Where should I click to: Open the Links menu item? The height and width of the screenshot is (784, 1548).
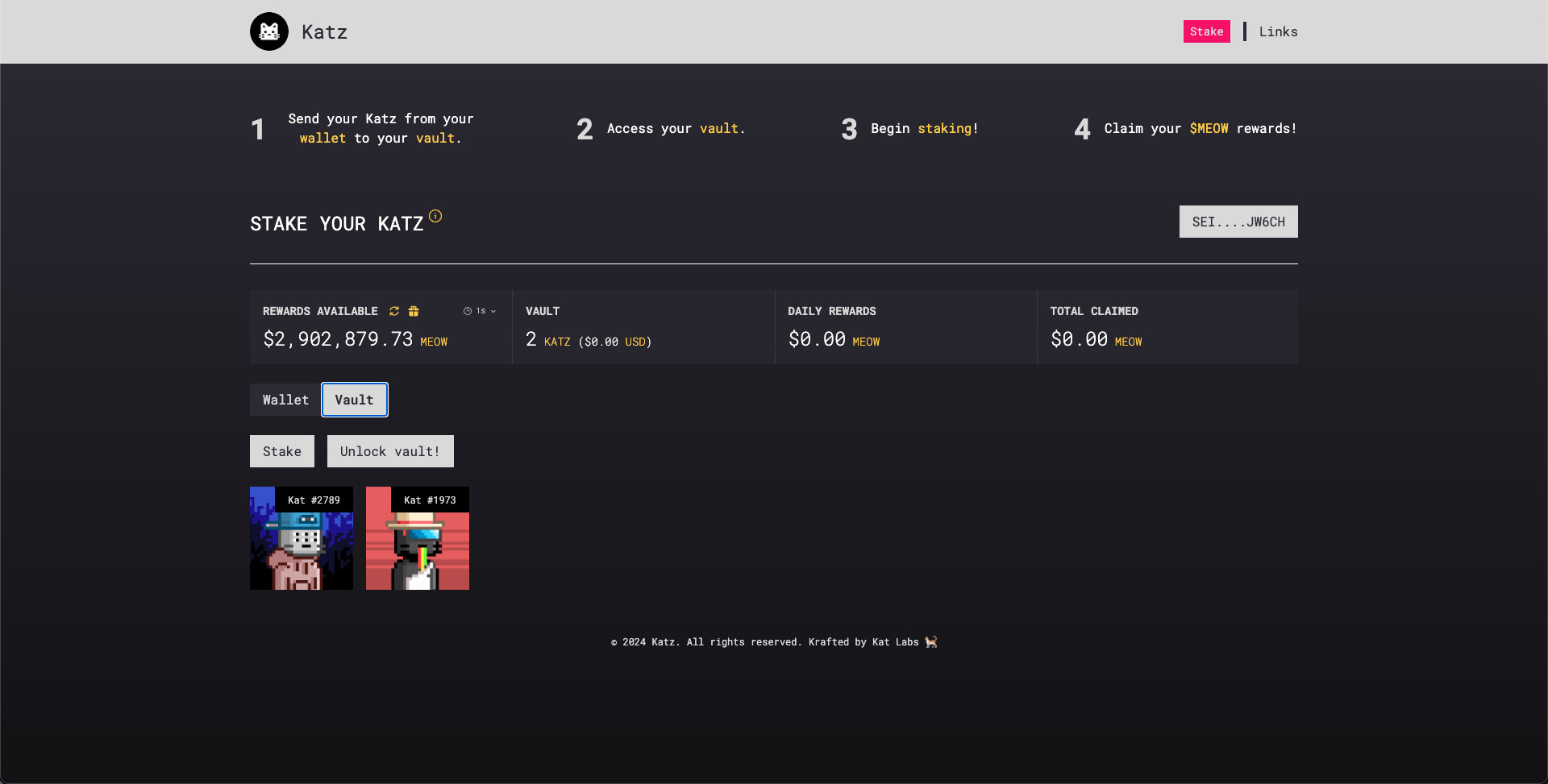click(x=1278, y=31)
